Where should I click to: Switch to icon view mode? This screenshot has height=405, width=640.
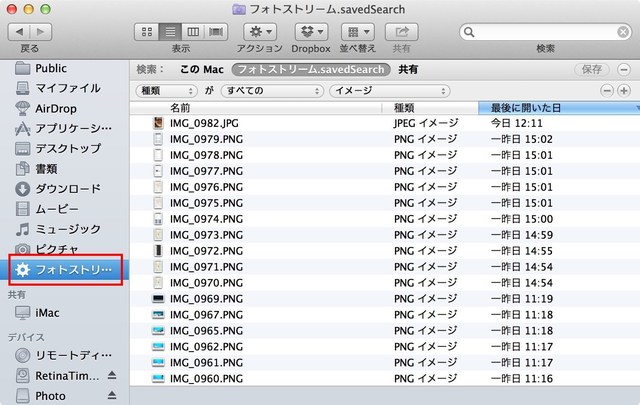(x=147, y=32)
